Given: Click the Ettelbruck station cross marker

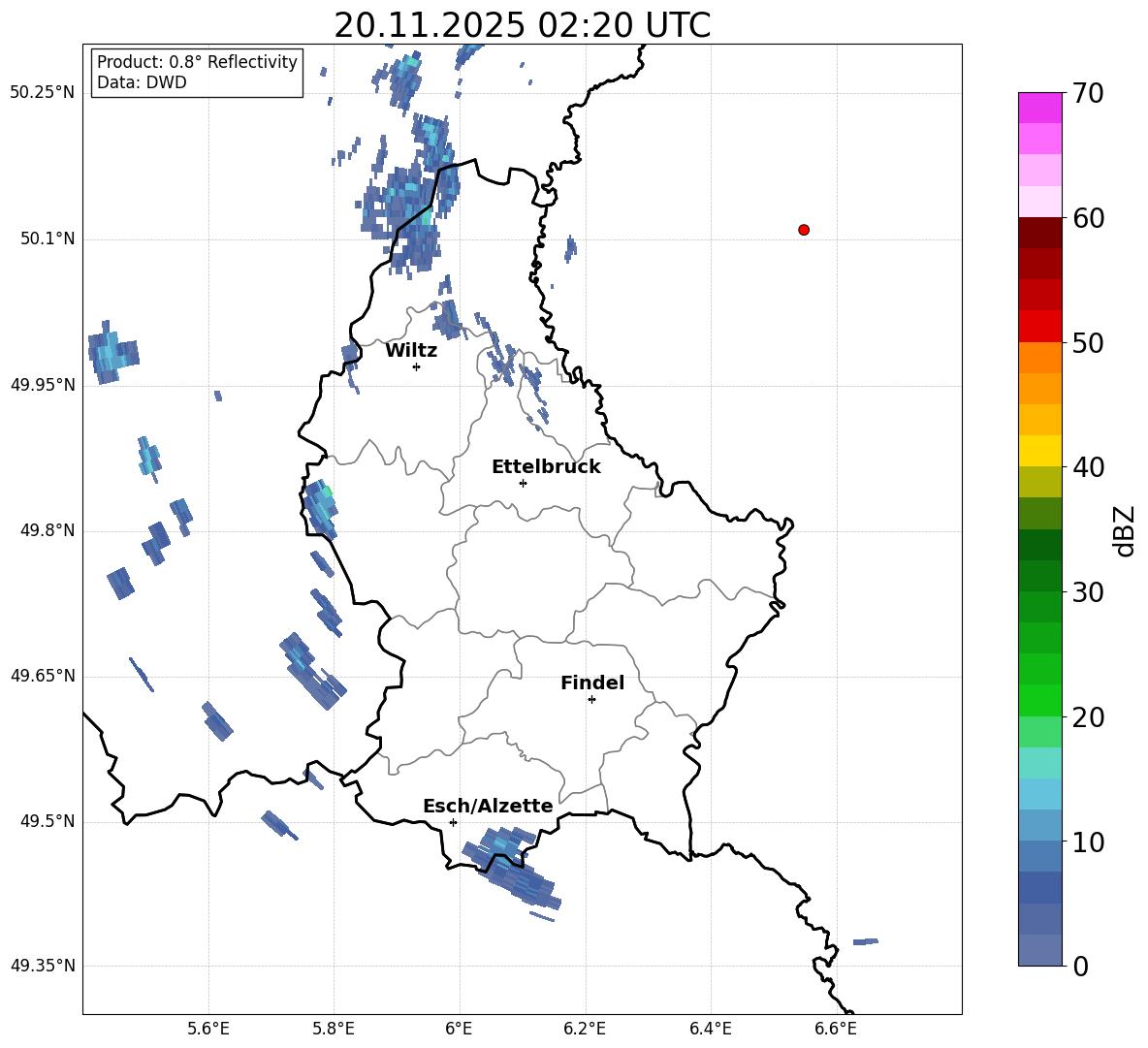Looking at the screenshot, I should (x=523, y=483).
